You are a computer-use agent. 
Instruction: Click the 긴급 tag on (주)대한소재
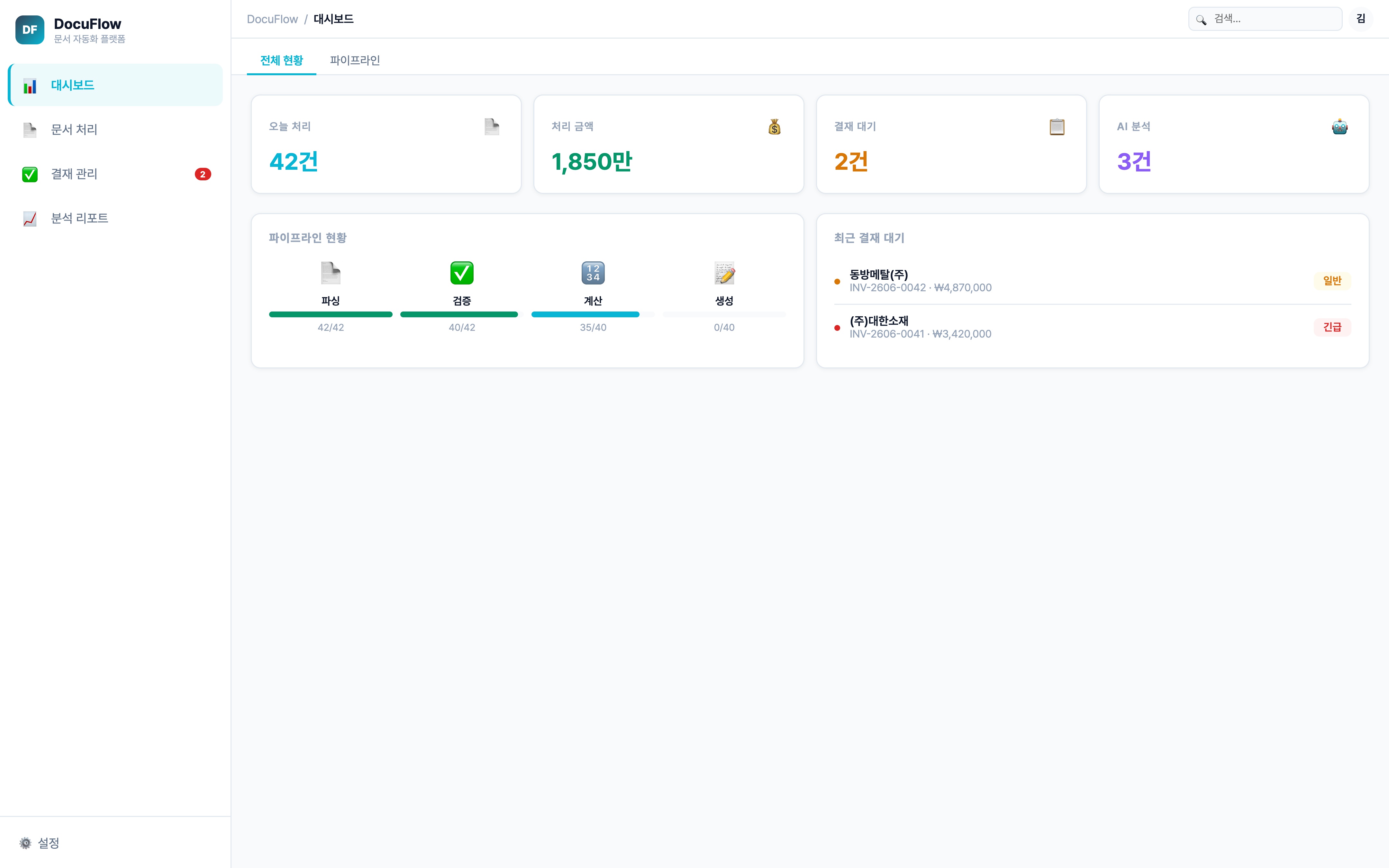click(x=1331, y=327)
